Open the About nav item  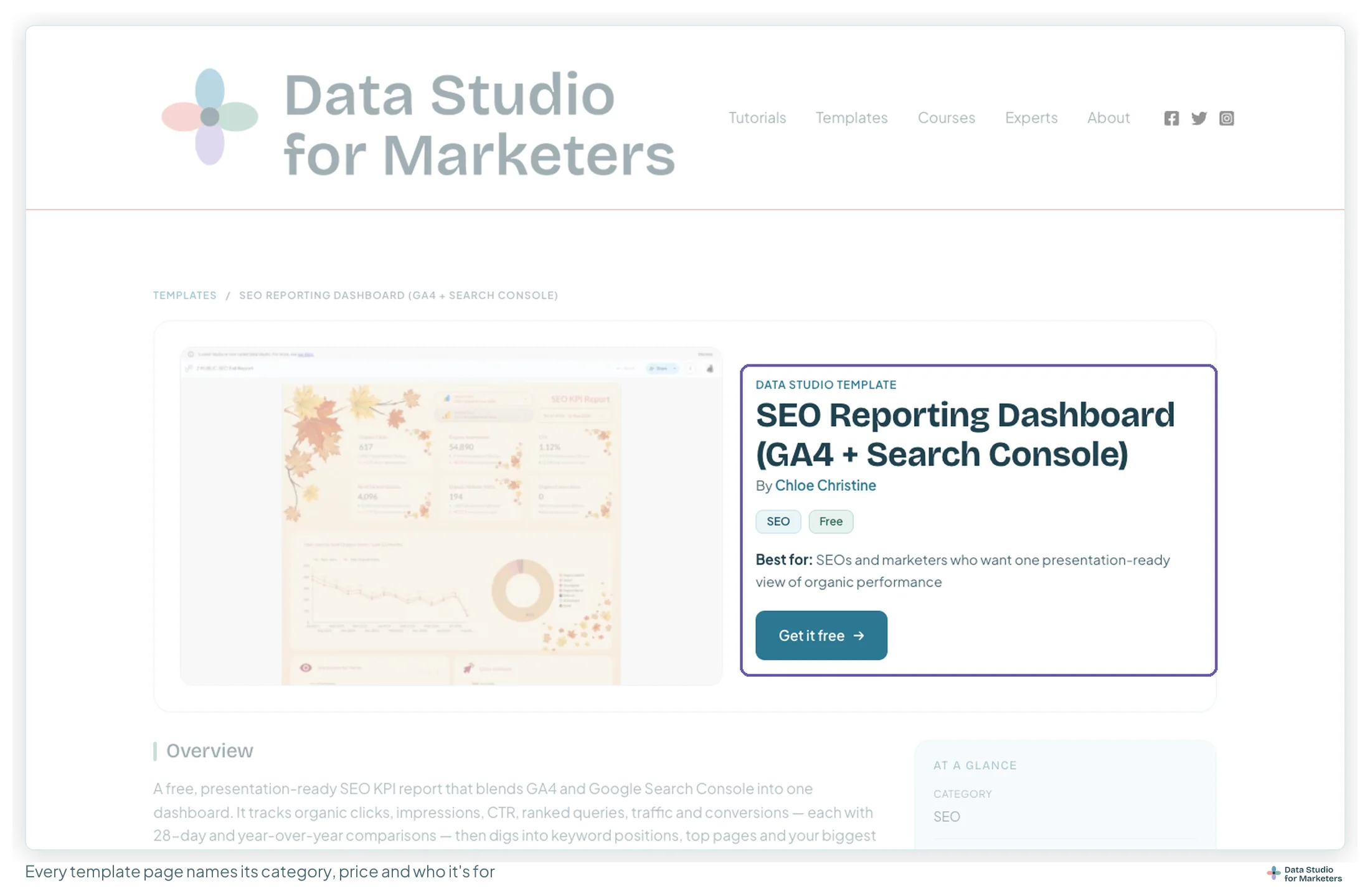1108,118
